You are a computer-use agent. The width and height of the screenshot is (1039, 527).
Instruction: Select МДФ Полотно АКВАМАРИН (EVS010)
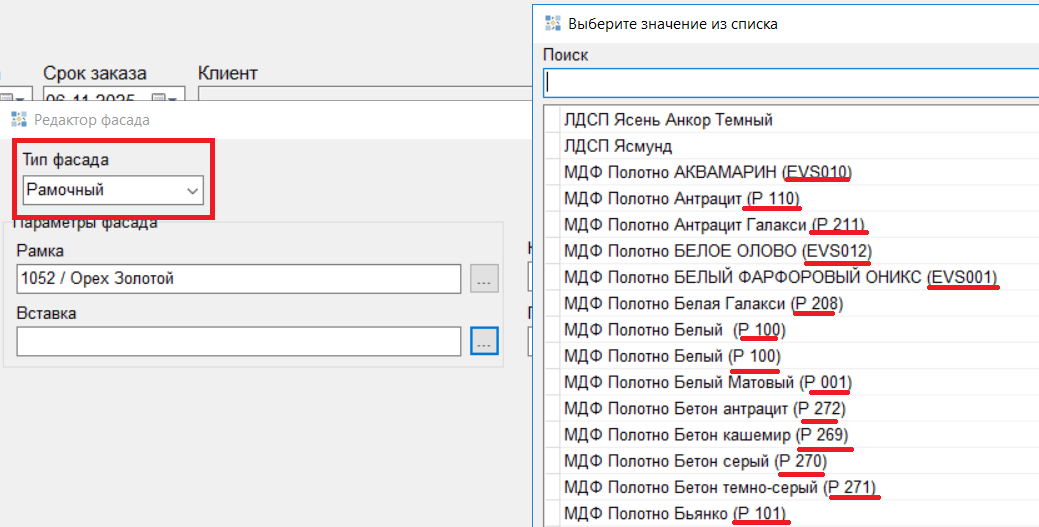pos(707,172)
